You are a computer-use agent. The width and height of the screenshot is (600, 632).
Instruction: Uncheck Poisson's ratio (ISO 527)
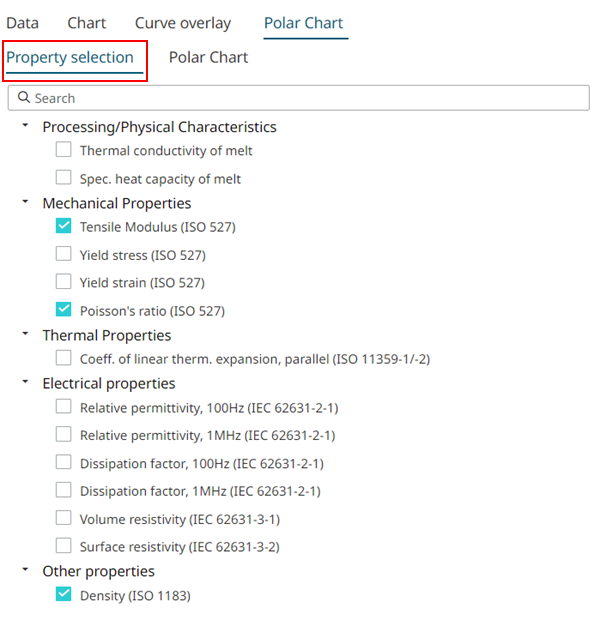point(64,310)
